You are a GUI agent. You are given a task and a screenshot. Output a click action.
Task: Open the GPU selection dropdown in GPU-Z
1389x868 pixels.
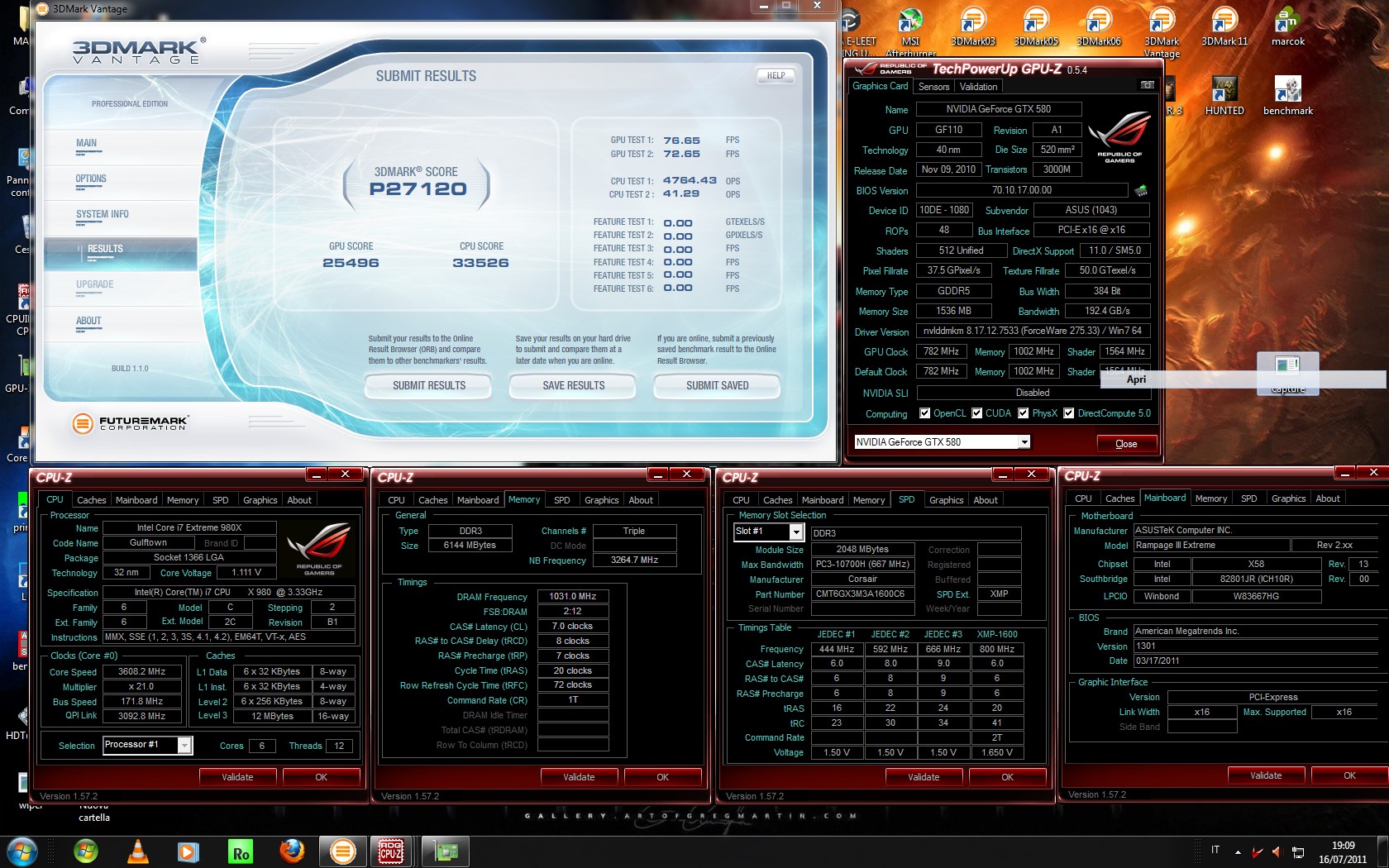pyautogui.click(x=1024, y=442)
